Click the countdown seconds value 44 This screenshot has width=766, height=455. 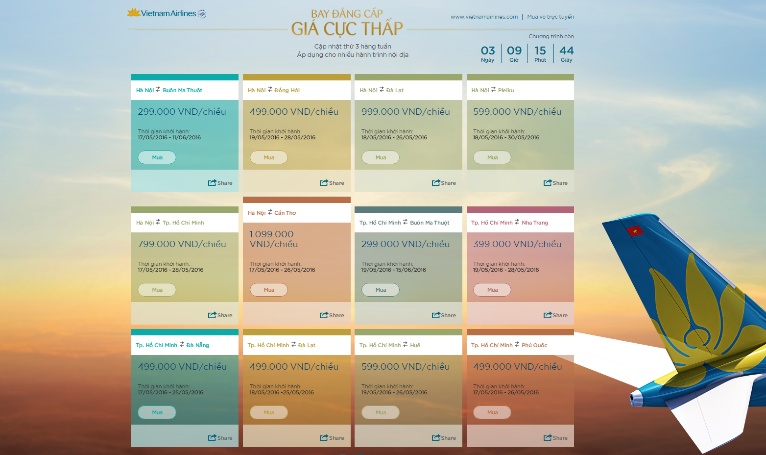pyautogui.click(x=566, y=50)
